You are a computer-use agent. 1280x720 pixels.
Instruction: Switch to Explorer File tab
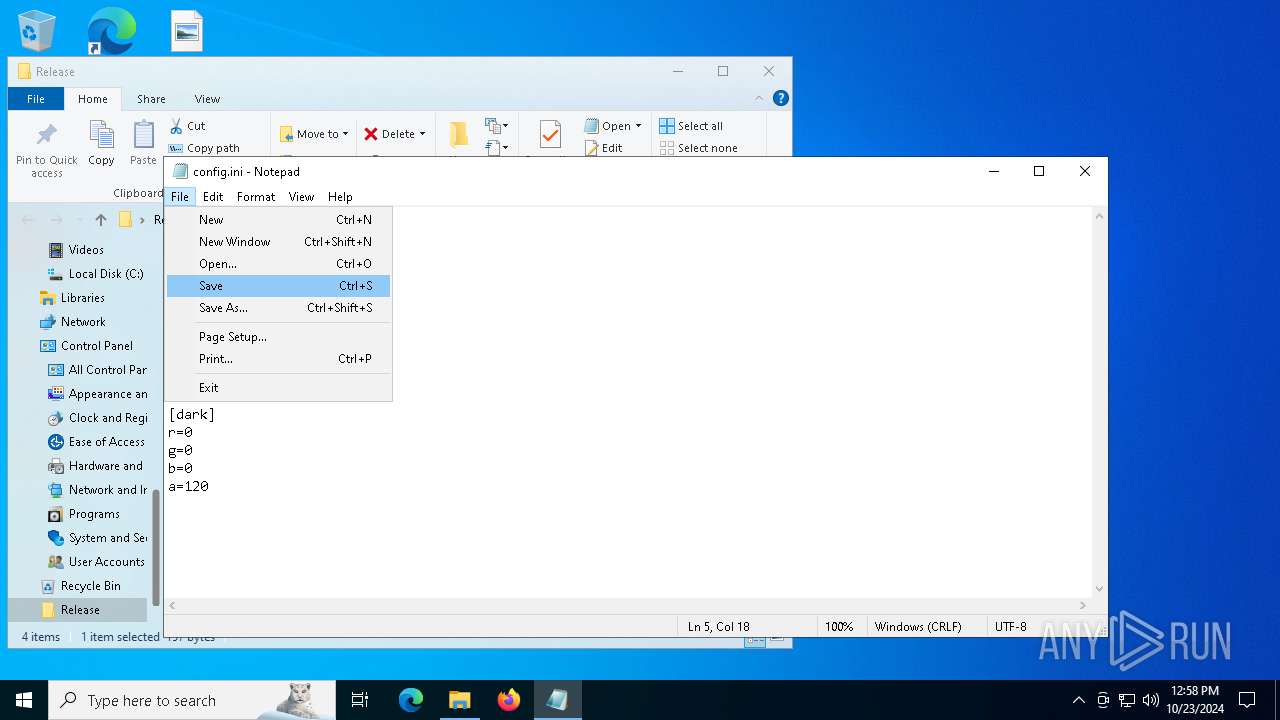tap(36, 99)
